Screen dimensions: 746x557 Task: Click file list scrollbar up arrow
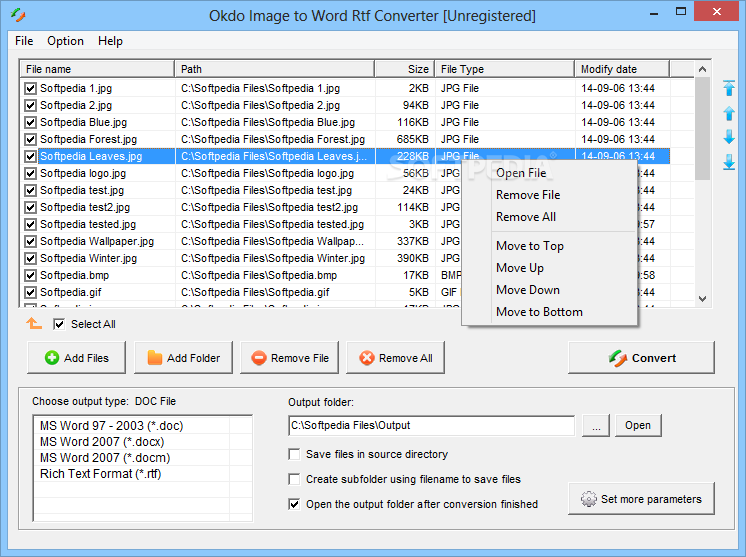tap(702, 69)
